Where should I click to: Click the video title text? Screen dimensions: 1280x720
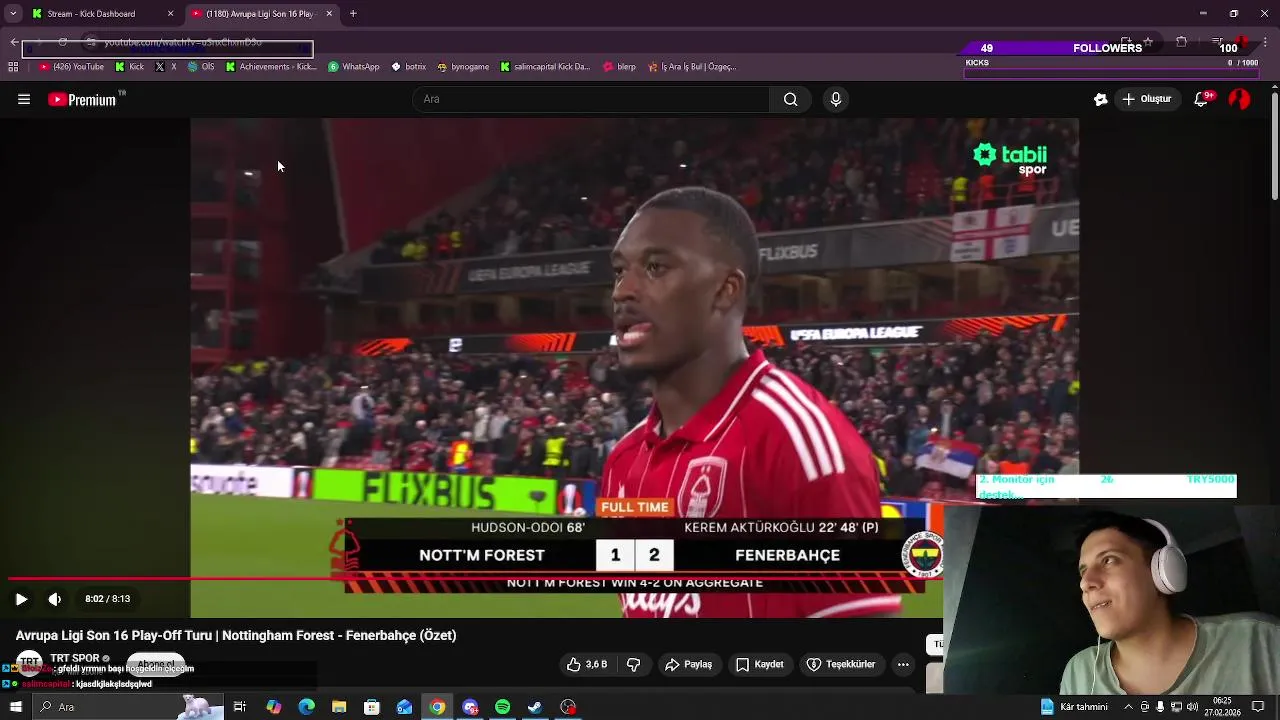click(236, 635)
